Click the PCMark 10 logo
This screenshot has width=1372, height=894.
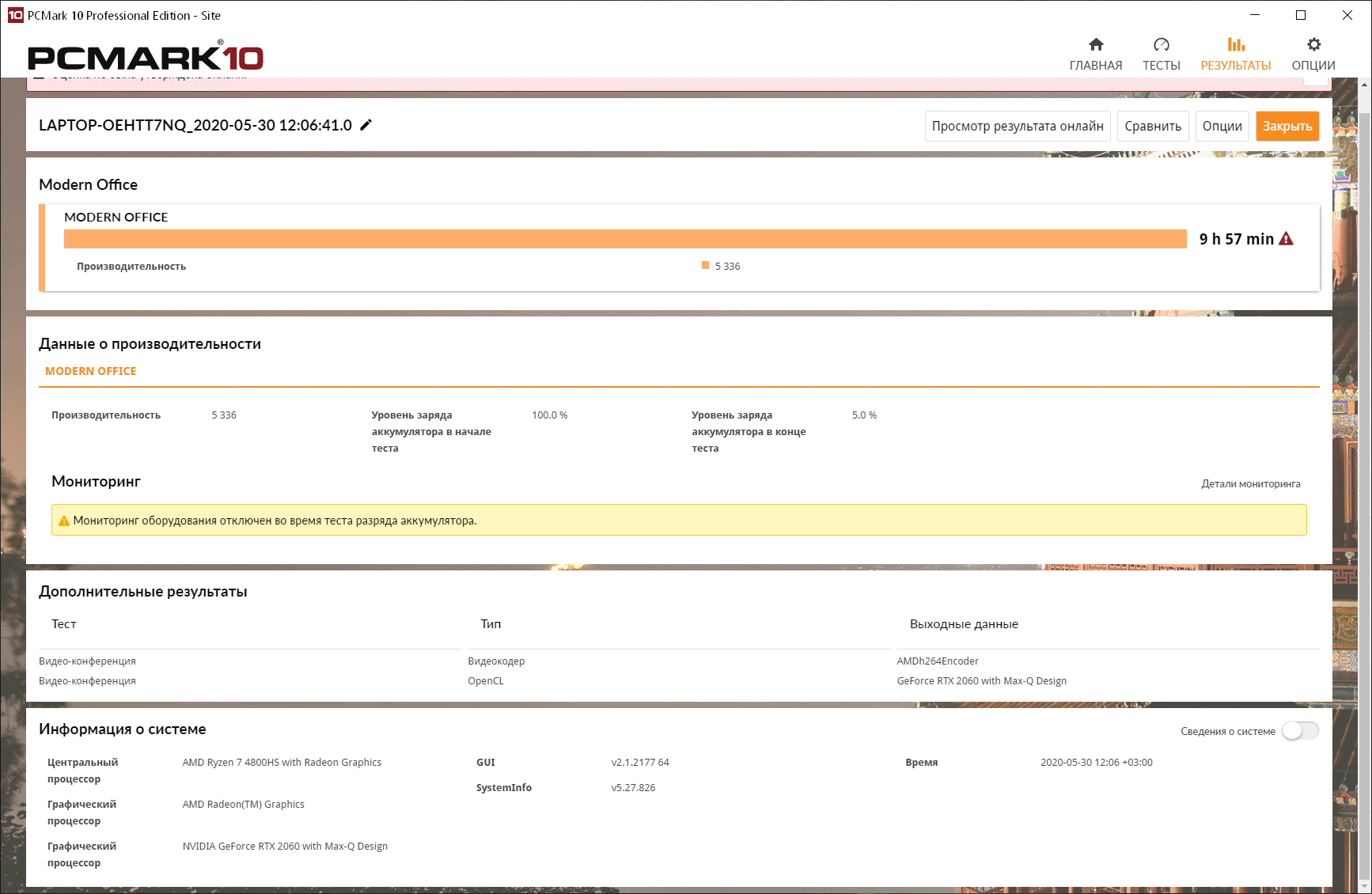pyautogui.click(x=146, y=57)
